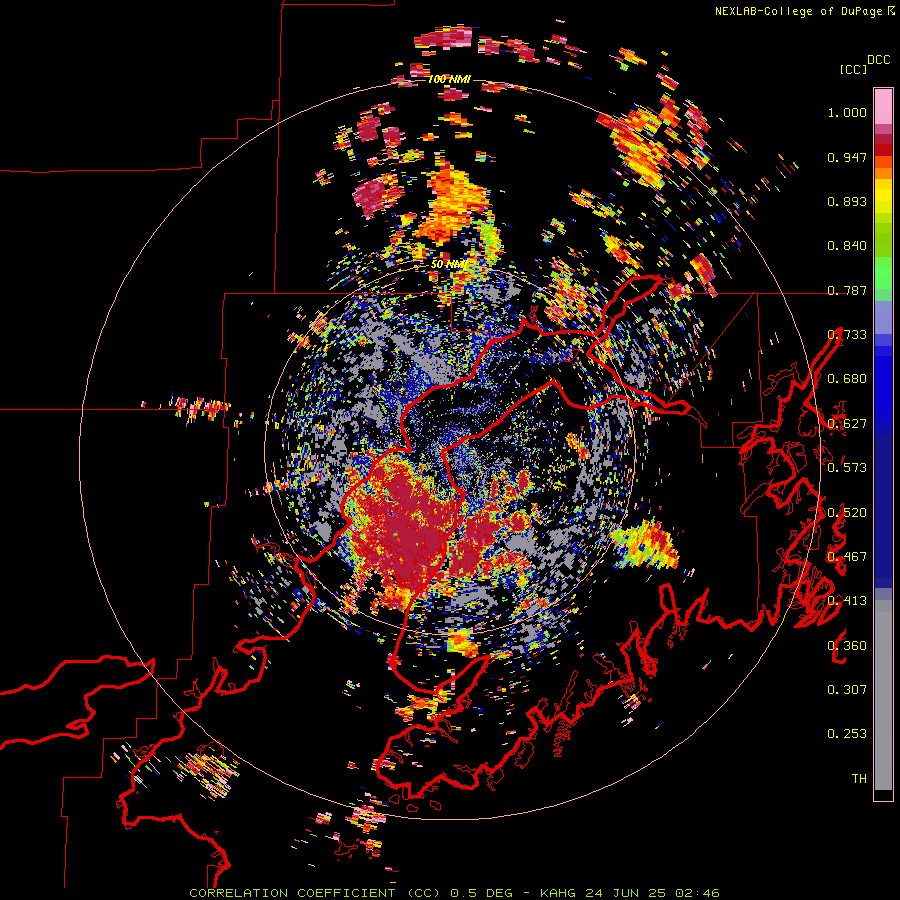Pick the gray band on the color bar

point(883,695)
